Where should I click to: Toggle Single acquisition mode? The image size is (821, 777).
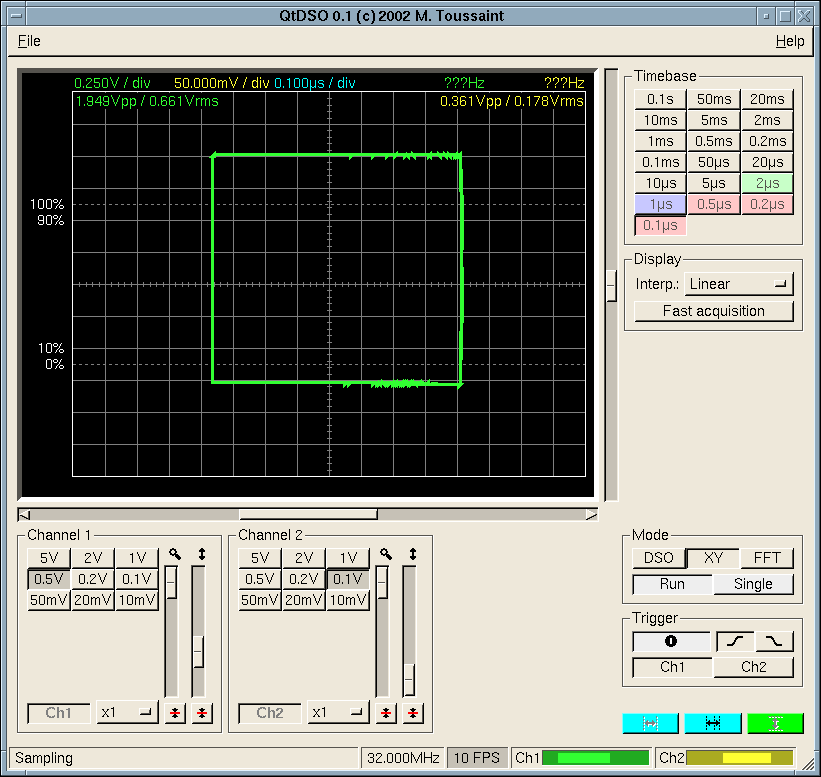753,584
